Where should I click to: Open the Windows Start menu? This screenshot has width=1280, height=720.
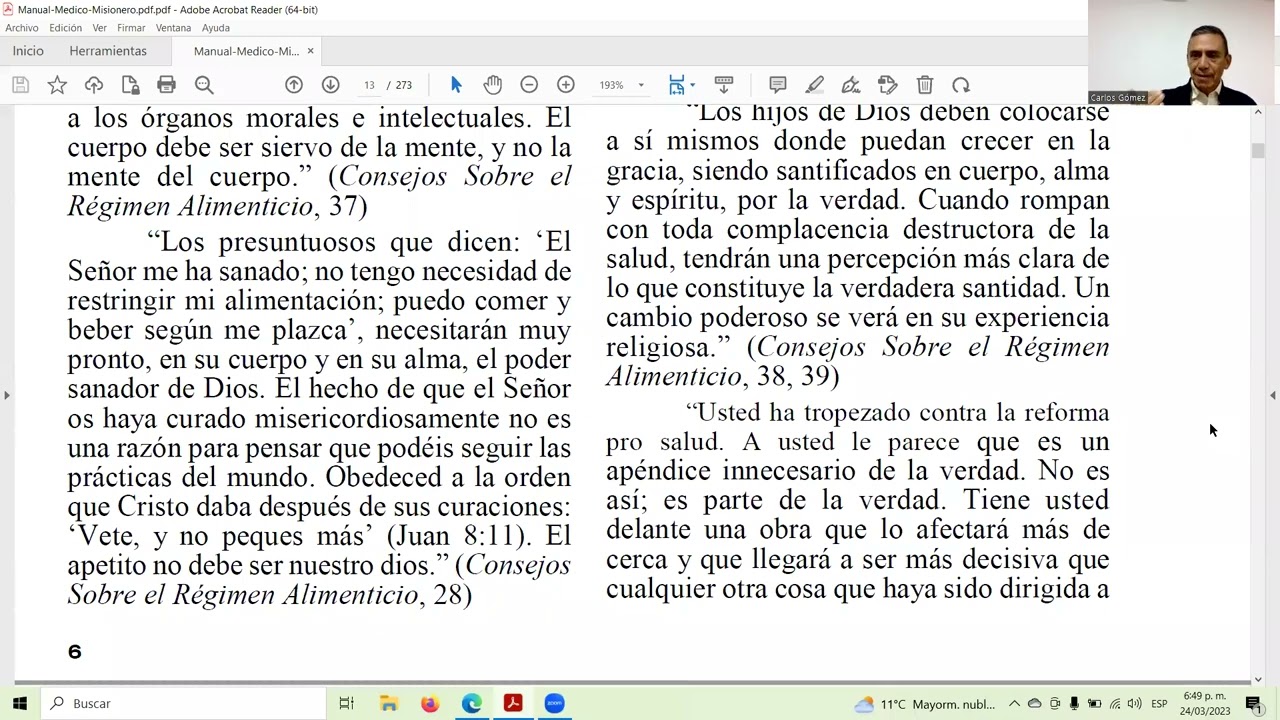pyautogui.click(x=20, y=704)
